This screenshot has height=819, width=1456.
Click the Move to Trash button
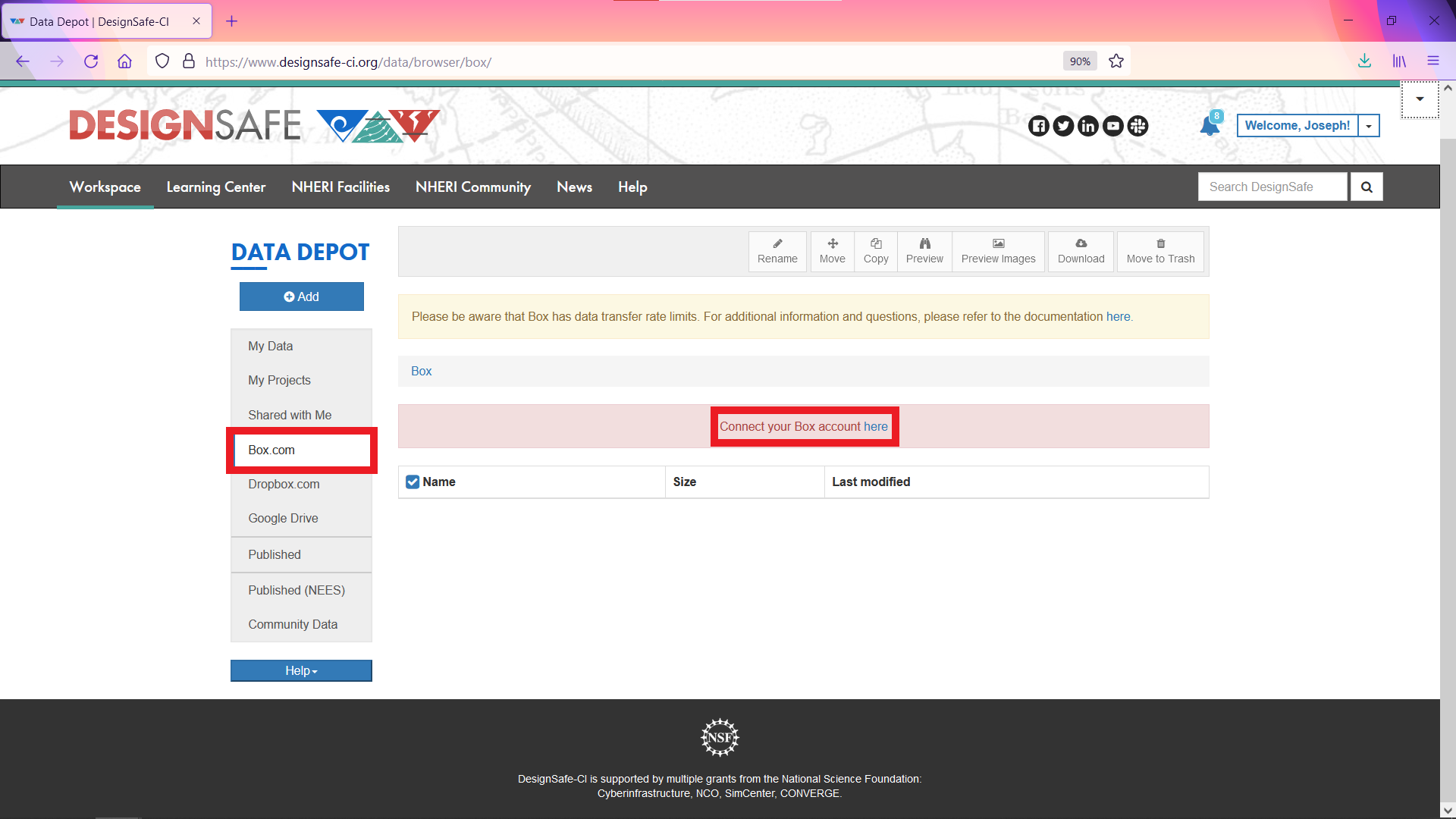[x=1160, y=251]
